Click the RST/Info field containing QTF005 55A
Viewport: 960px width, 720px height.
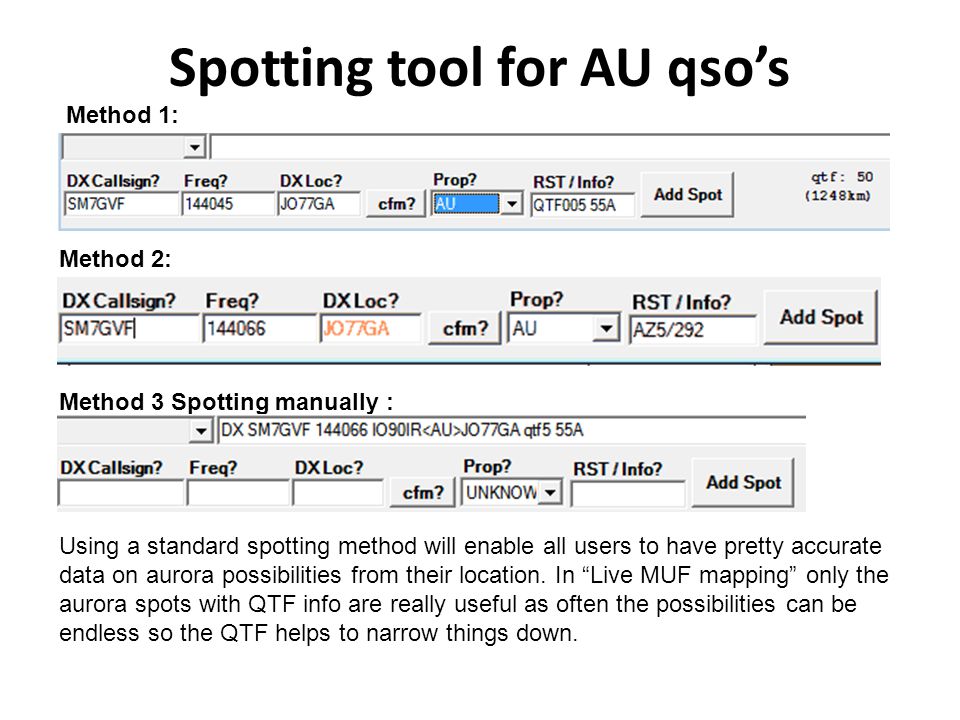point(582,205)
